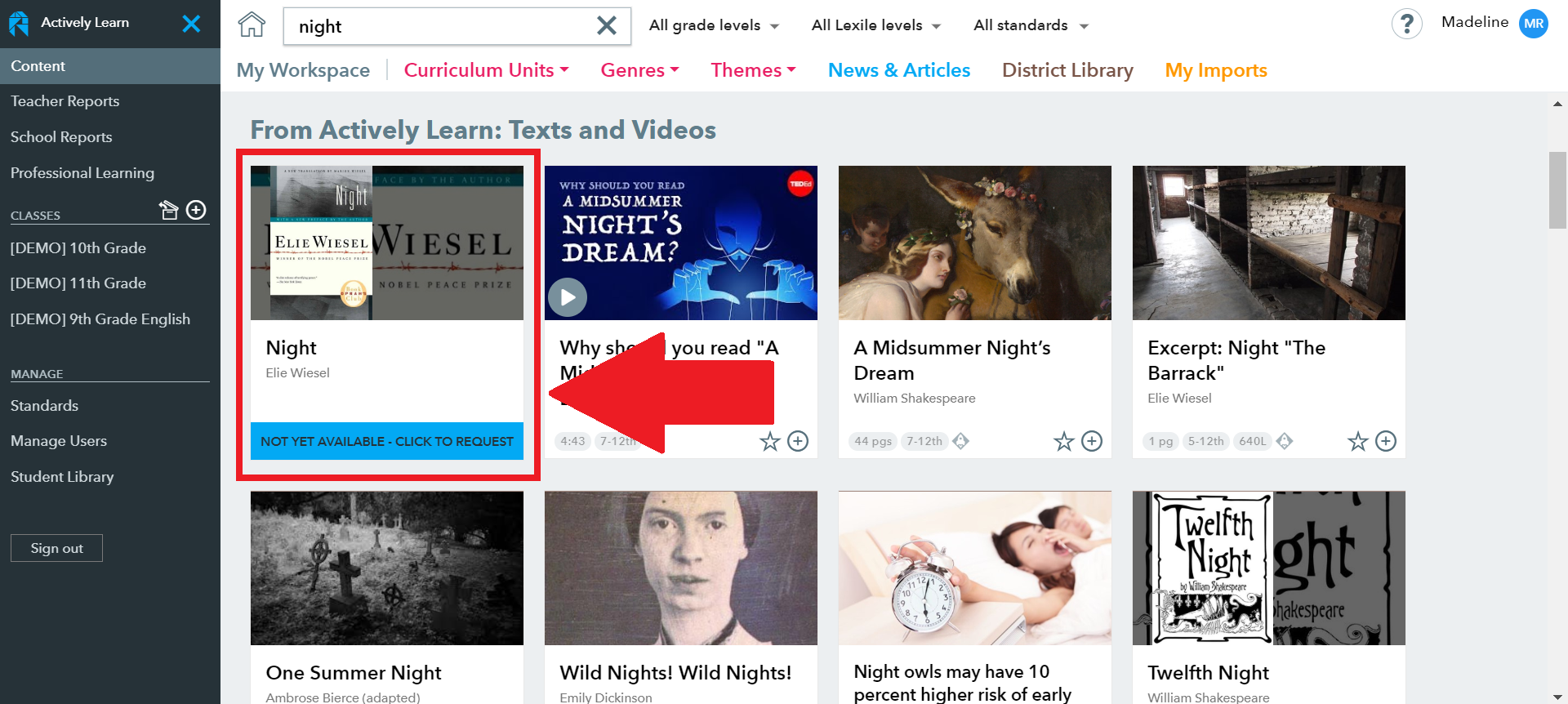Add A Midsummer Night's Dream to workspace
The height and width of the screenshot is (704, 1568).
click(x=1092, y=442)
